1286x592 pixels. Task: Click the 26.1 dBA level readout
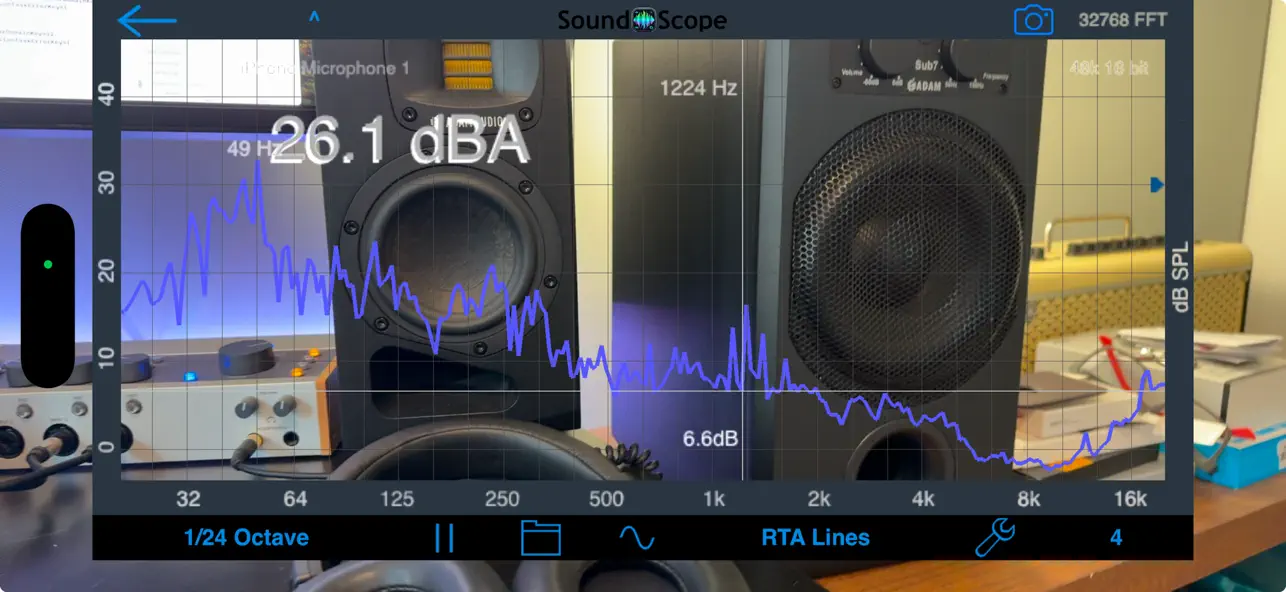(399, 140)
